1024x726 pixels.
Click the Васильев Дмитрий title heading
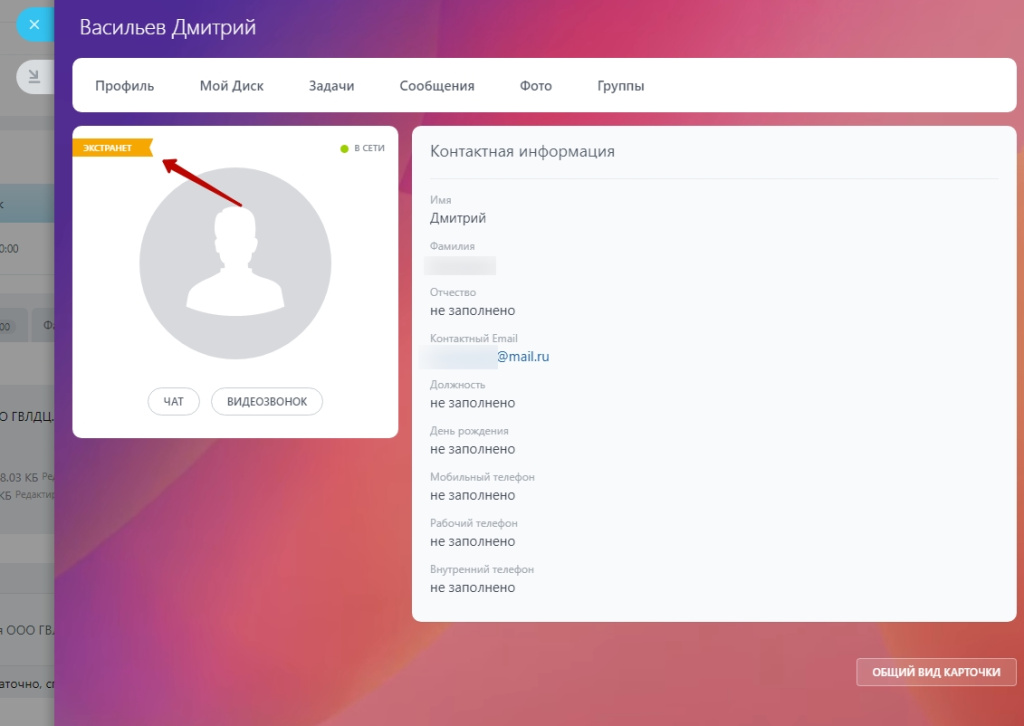pyautogui.click(x=168, y=27)
